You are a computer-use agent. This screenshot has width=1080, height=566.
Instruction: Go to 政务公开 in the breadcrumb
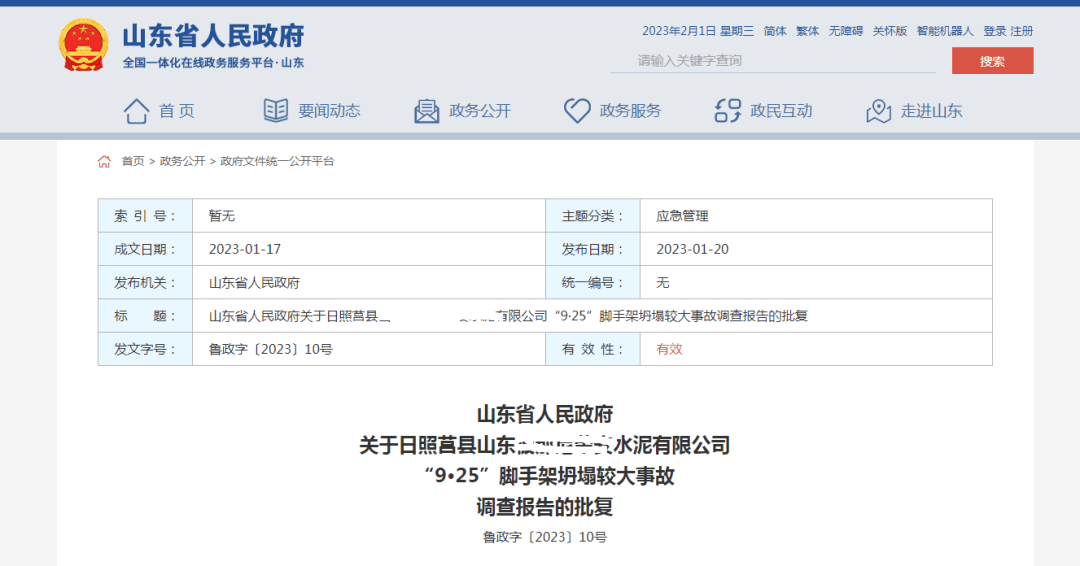[x=182, y=161]
